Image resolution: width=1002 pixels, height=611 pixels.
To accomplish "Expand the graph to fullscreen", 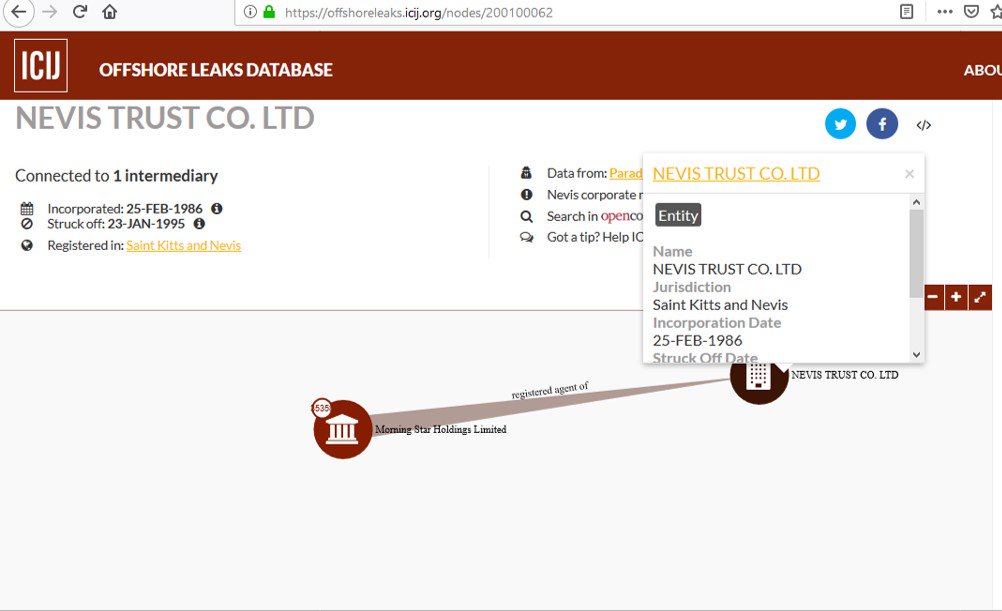I will click(x=980, y=297).
